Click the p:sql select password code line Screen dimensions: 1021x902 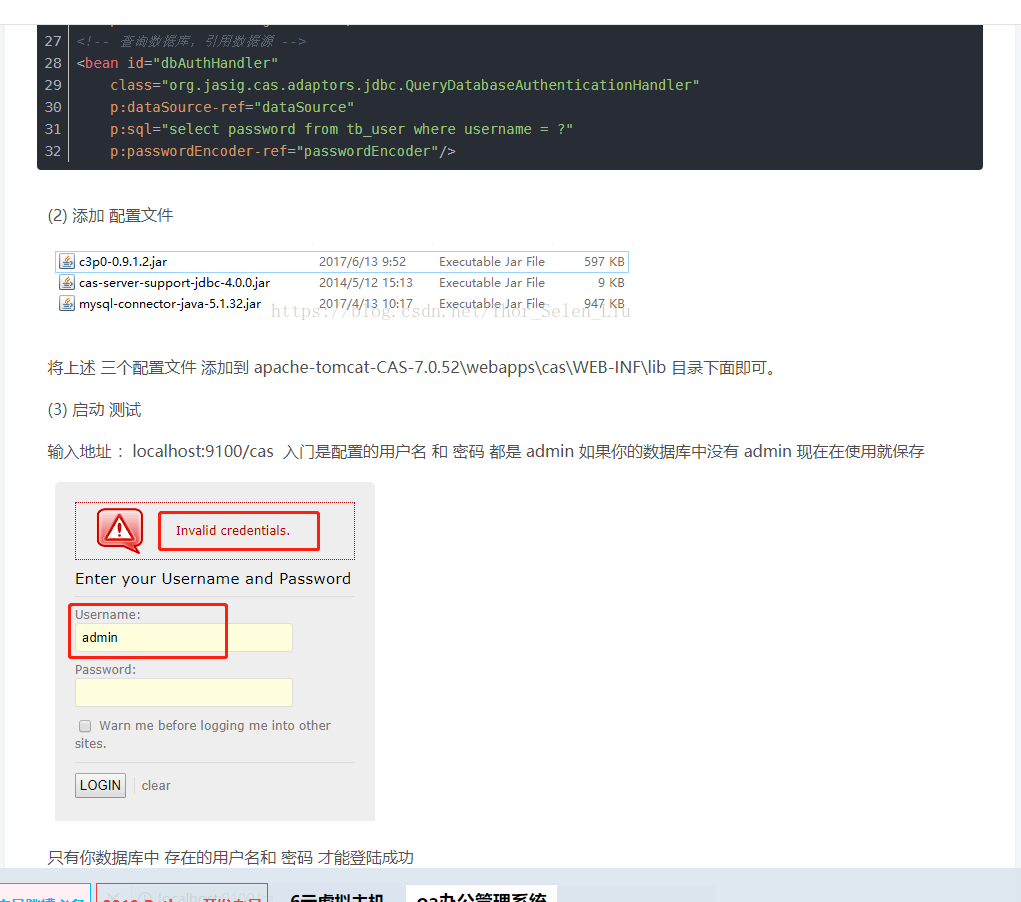point(341,130)
